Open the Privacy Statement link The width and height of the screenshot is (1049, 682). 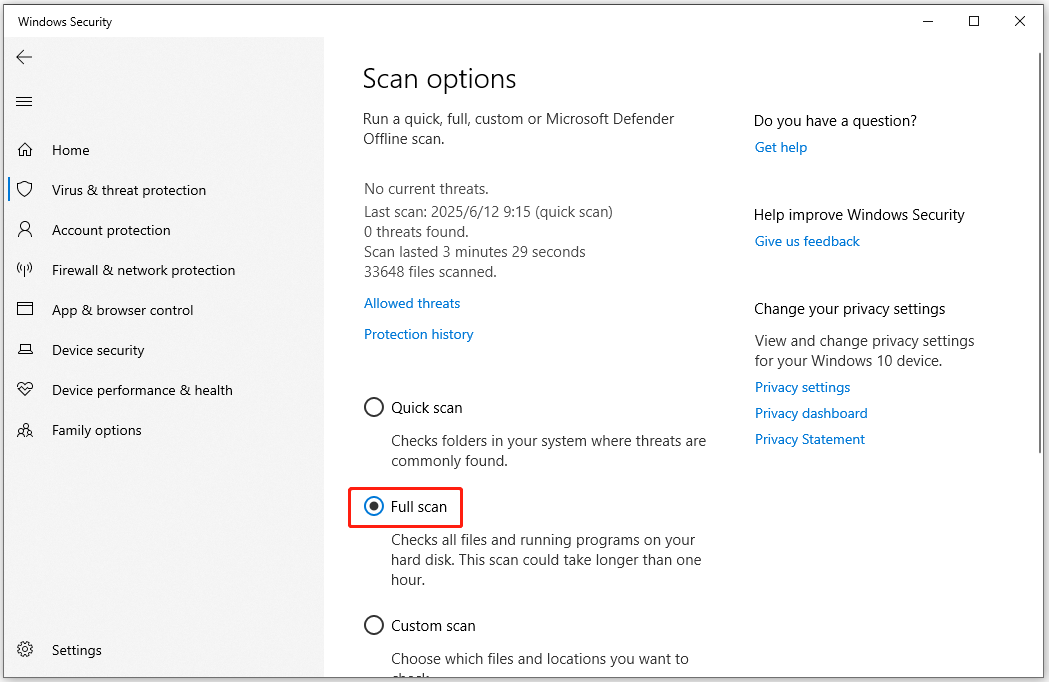[x=809, y=439]
